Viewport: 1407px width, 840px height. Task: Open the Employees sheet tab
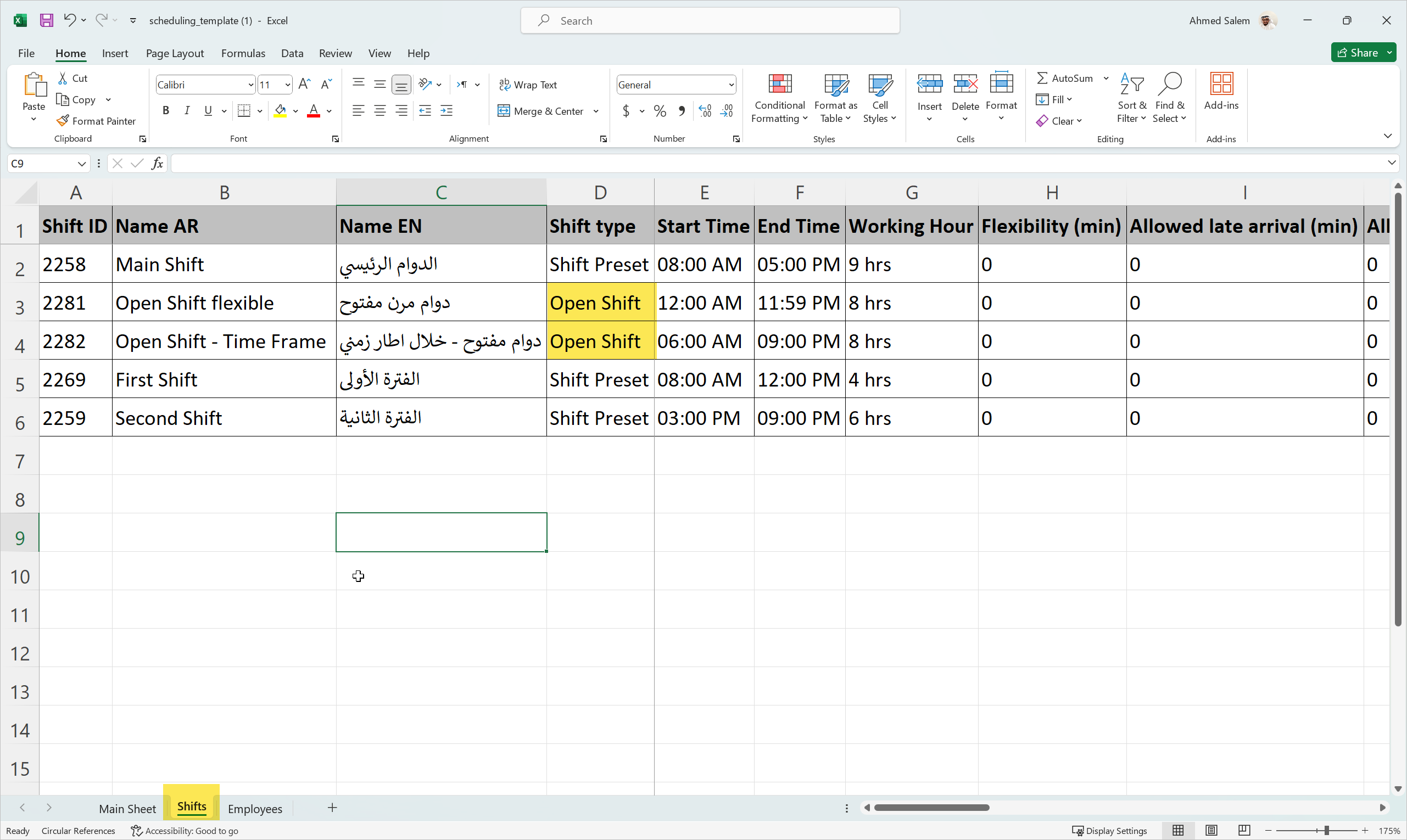click(x=255, y=809)
